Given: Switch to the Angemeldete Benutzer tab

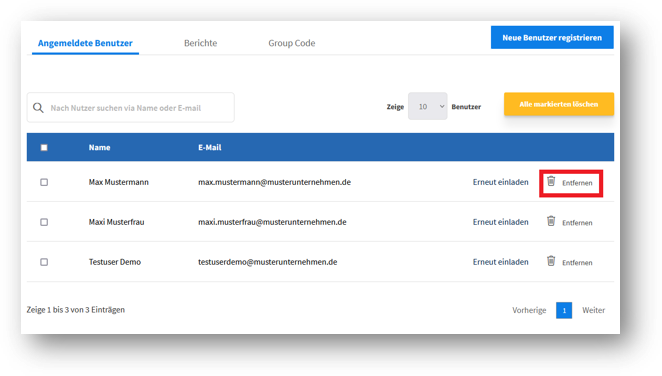Looking at the screenshot, I should click(x=85, y=43).
